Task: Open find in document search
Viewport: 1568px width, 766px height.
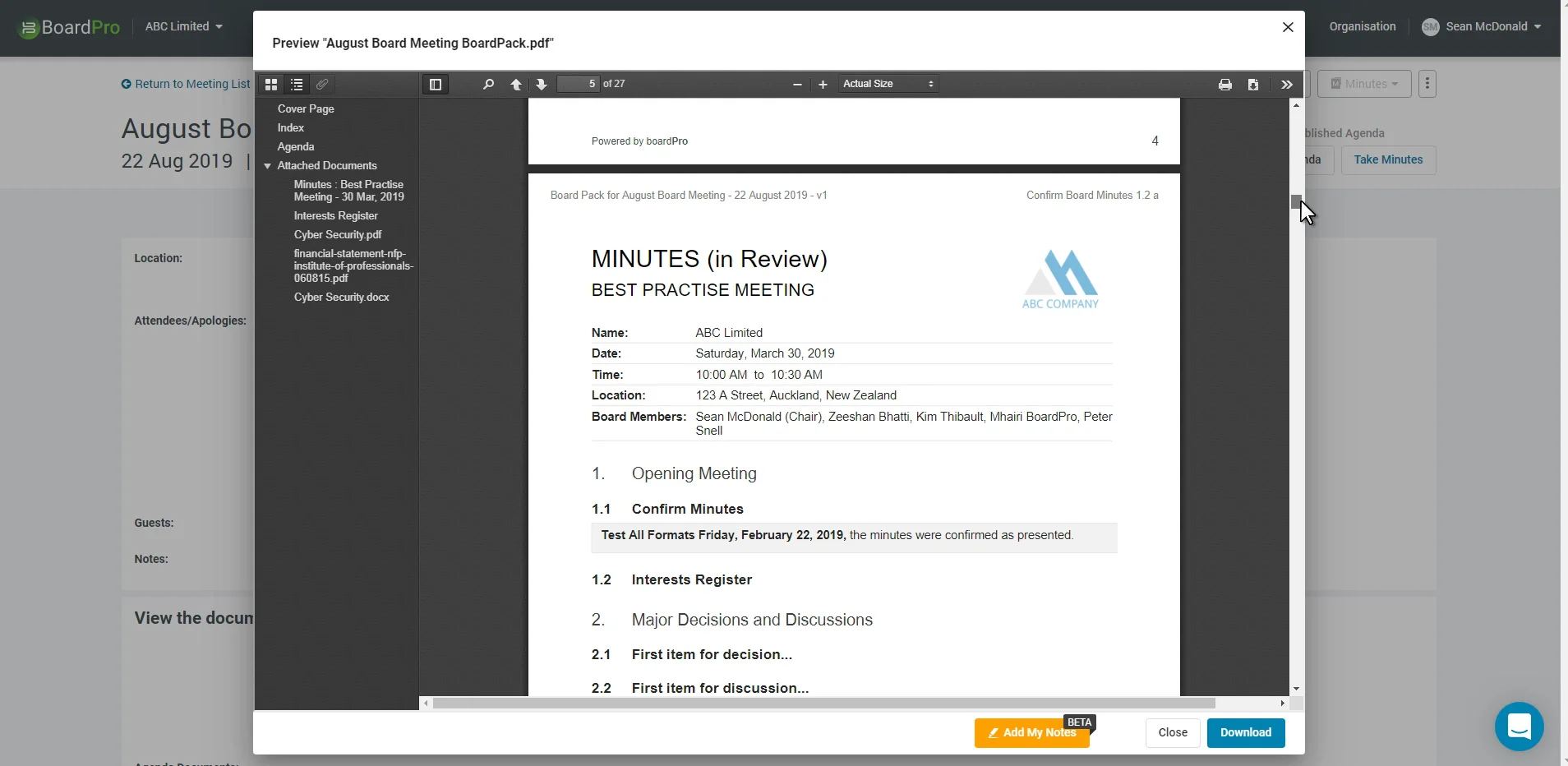Action: point(488,85)
